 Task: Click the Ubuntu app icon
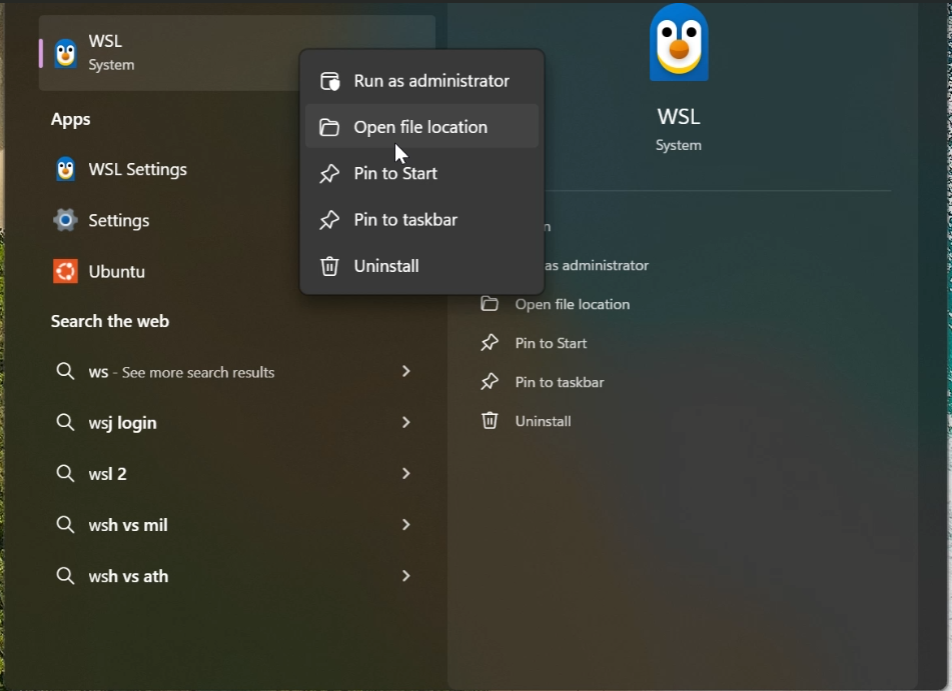(x=65, y=271)
